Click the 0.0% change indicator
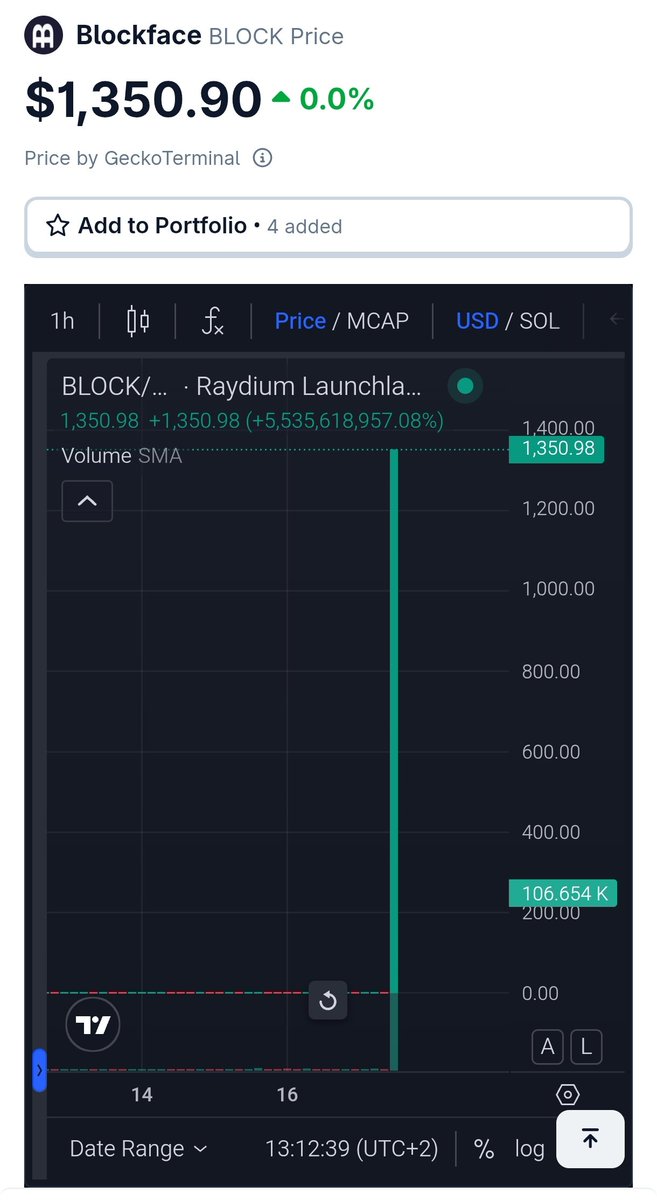This screenshot has height=1200, width=657. 323,99
